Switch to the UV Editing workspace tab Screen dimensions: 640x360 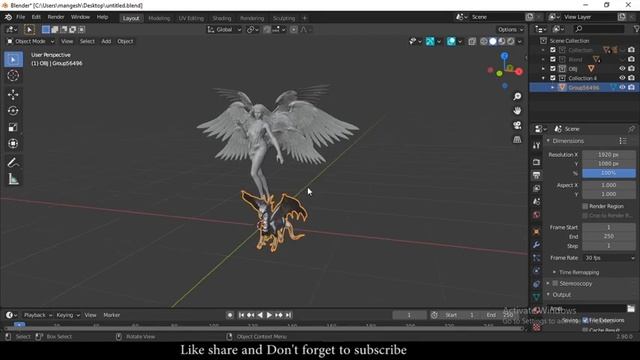191,18
